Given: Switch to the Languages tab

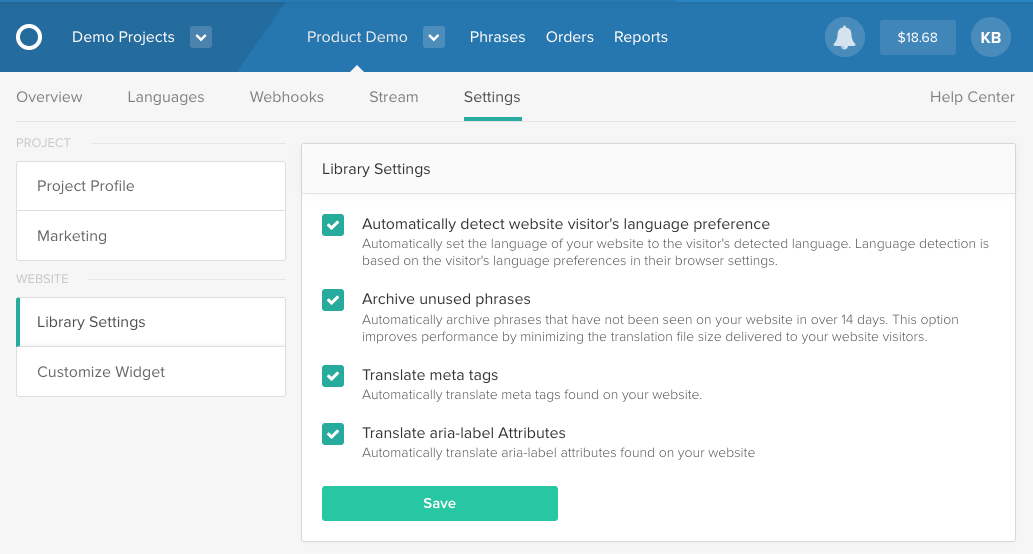Looking at the screenshot, I should (166, 97).
